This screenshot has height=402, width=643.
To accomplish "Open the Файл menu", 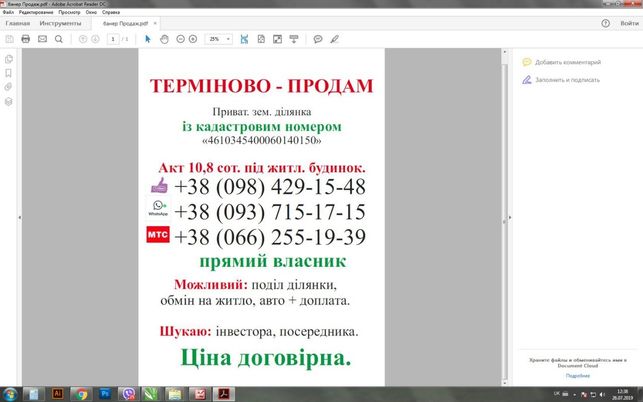I will 8,12.
